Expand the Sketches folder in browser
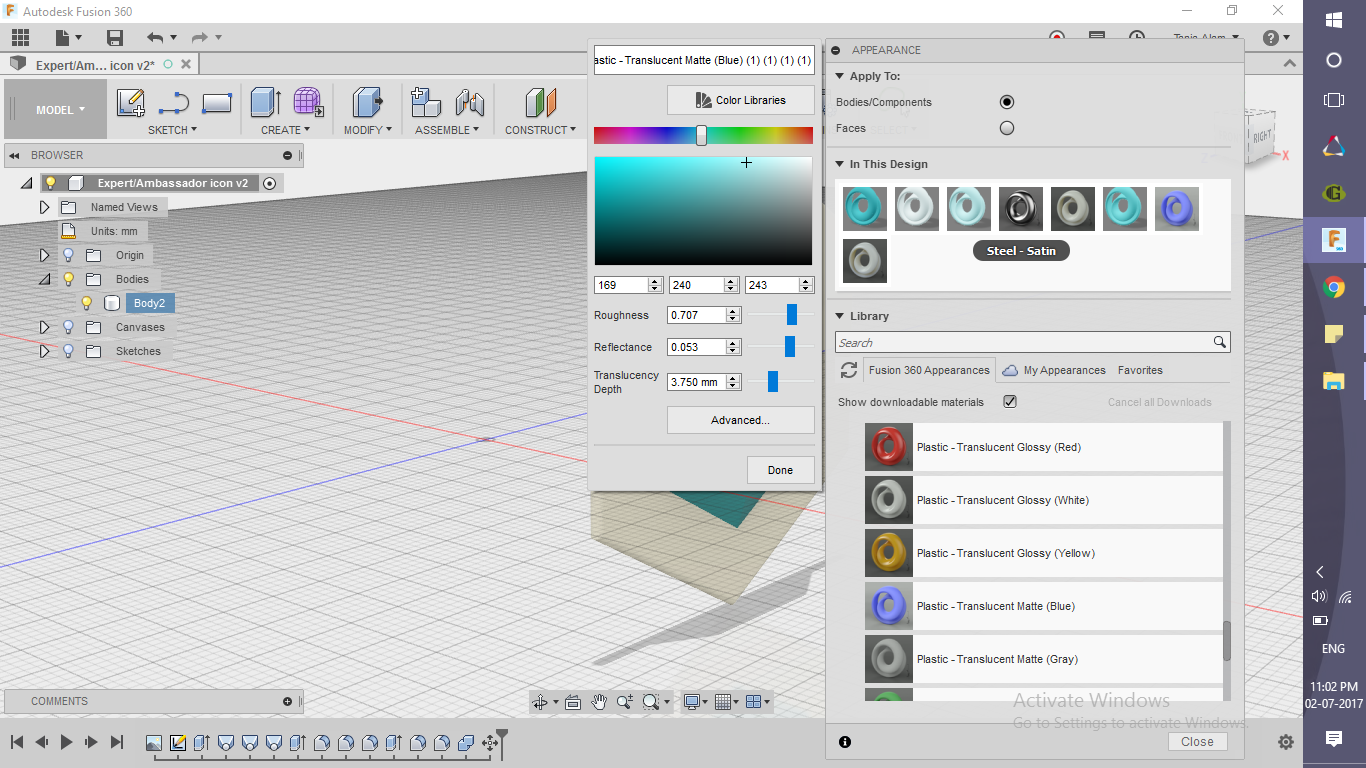1366x768 pixels. pos(45,351)
